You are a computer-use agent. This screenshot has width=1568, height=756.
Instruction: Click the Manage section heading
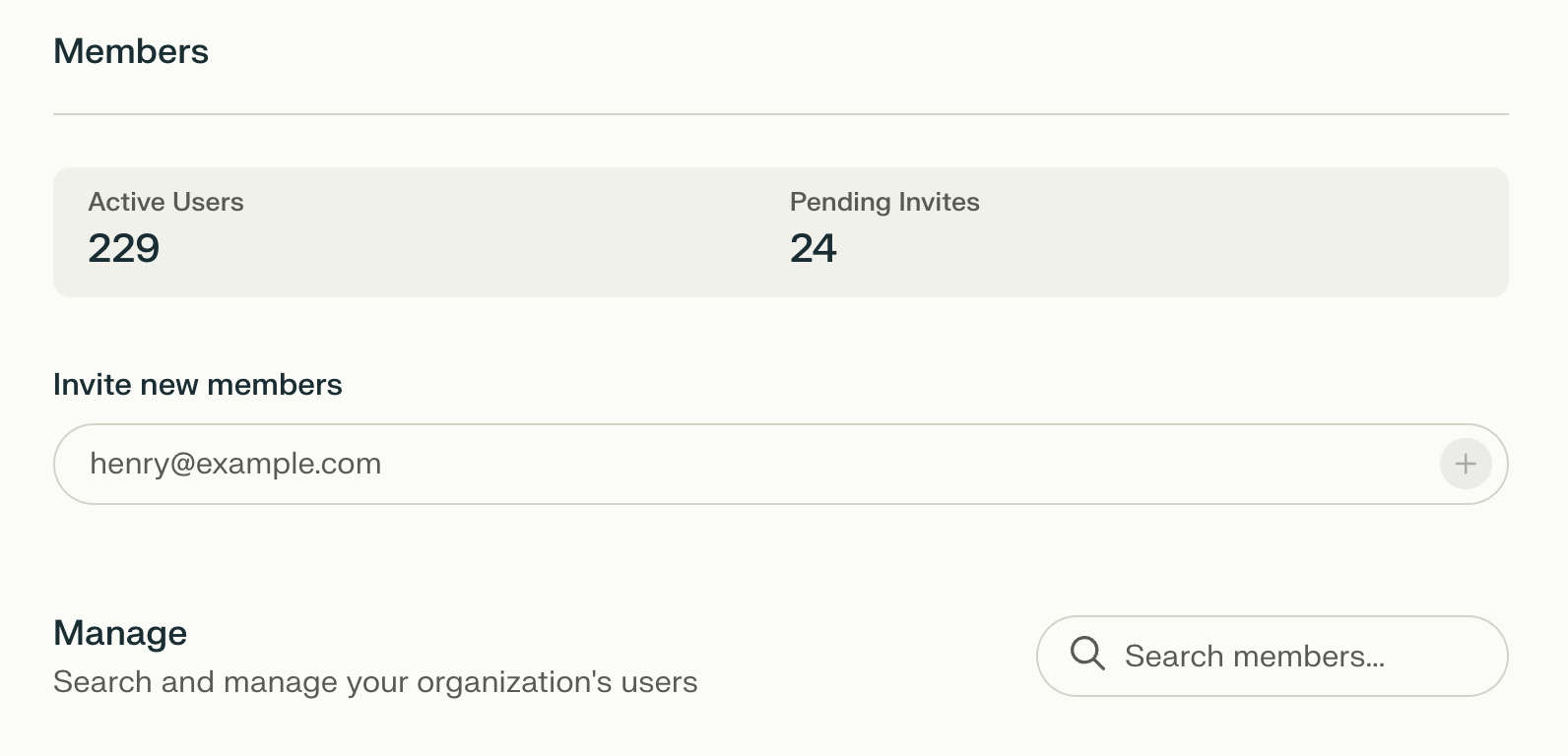pos(120,633)
